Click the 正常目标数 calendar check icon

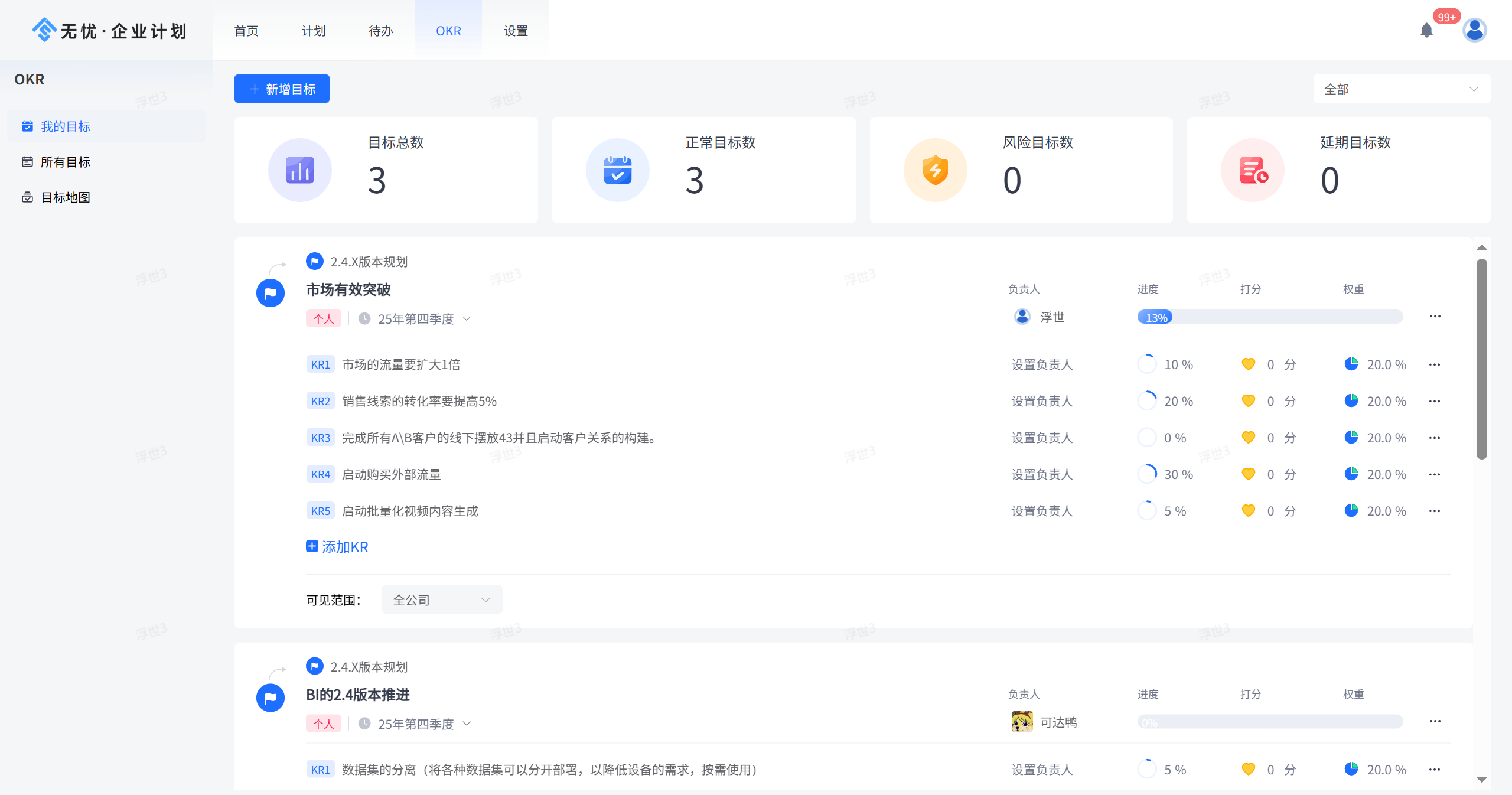point(618,170)
